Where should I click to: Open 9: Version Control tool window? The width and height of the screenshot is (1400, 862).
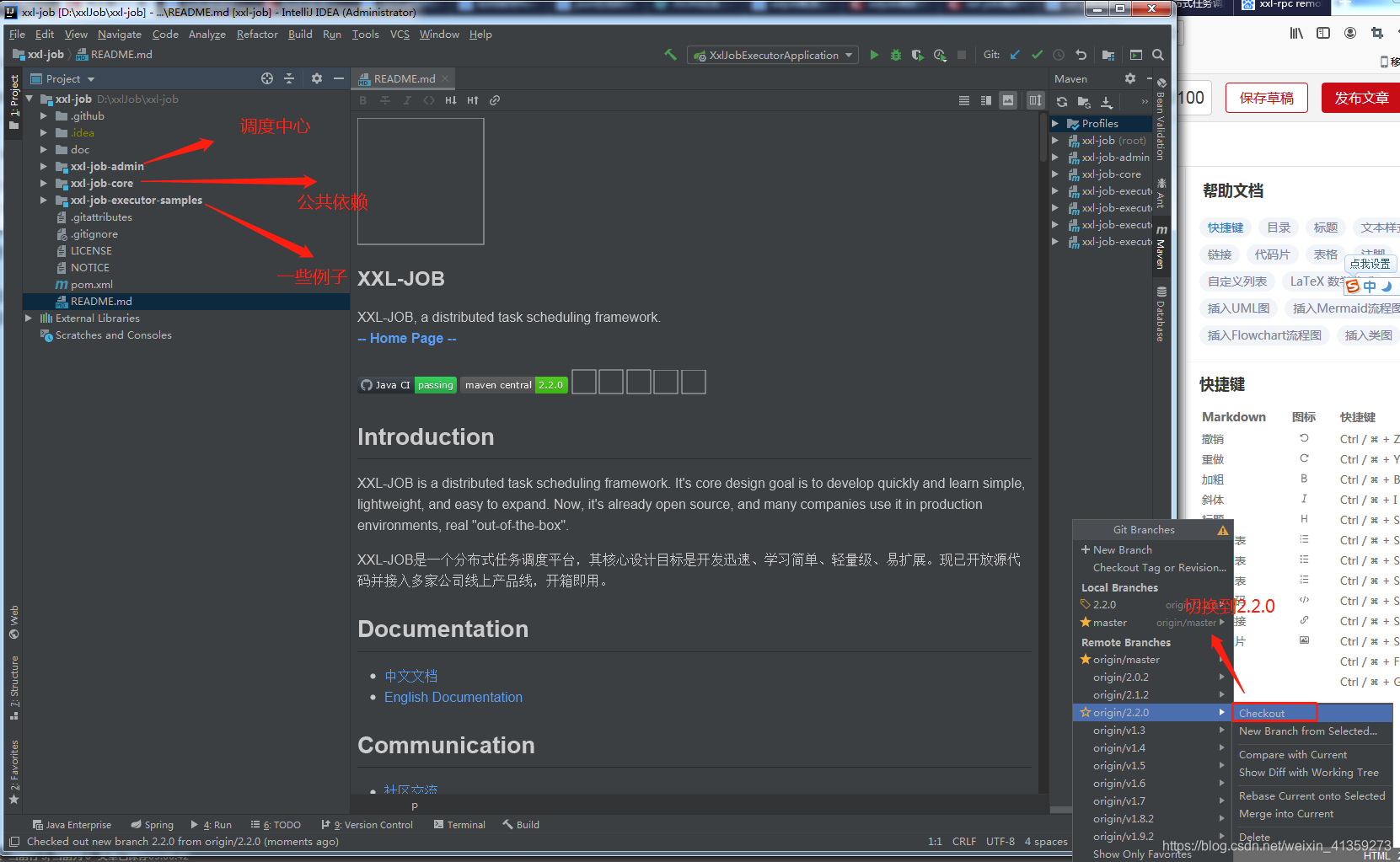367,825
